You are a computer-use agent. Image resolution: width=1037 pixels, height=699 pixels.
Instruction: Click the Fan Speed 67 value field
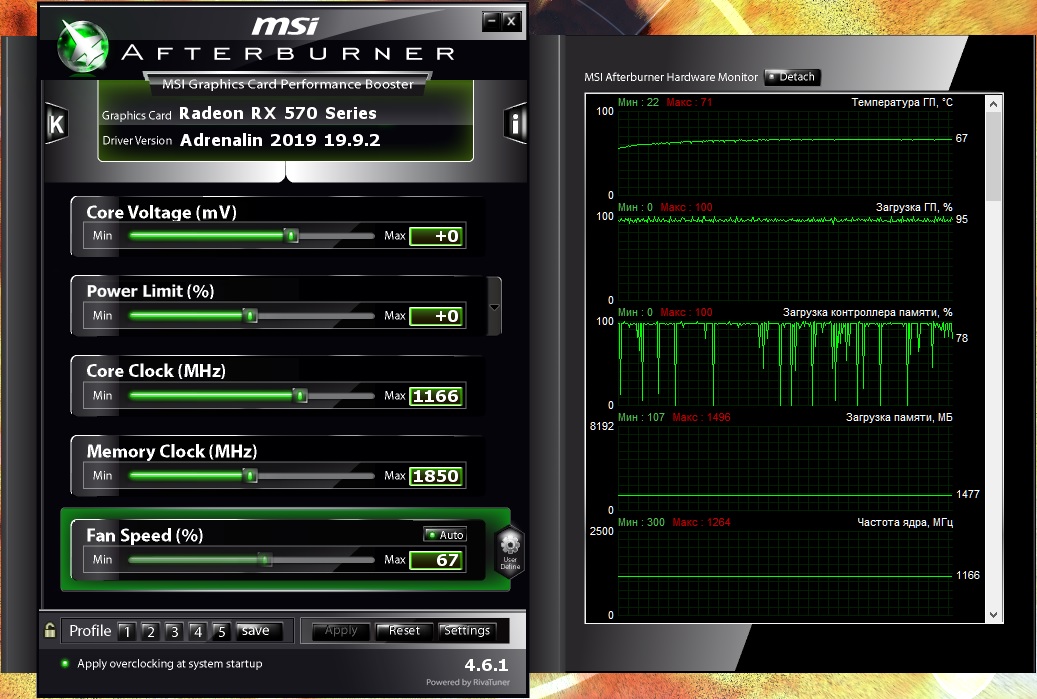437,560
